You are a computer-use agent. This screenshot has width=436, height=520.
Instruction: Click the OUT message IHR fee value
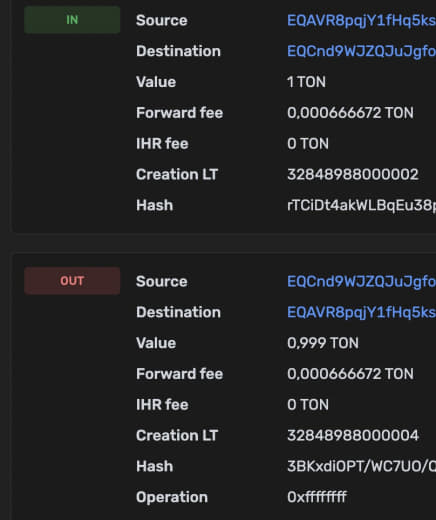308,405
